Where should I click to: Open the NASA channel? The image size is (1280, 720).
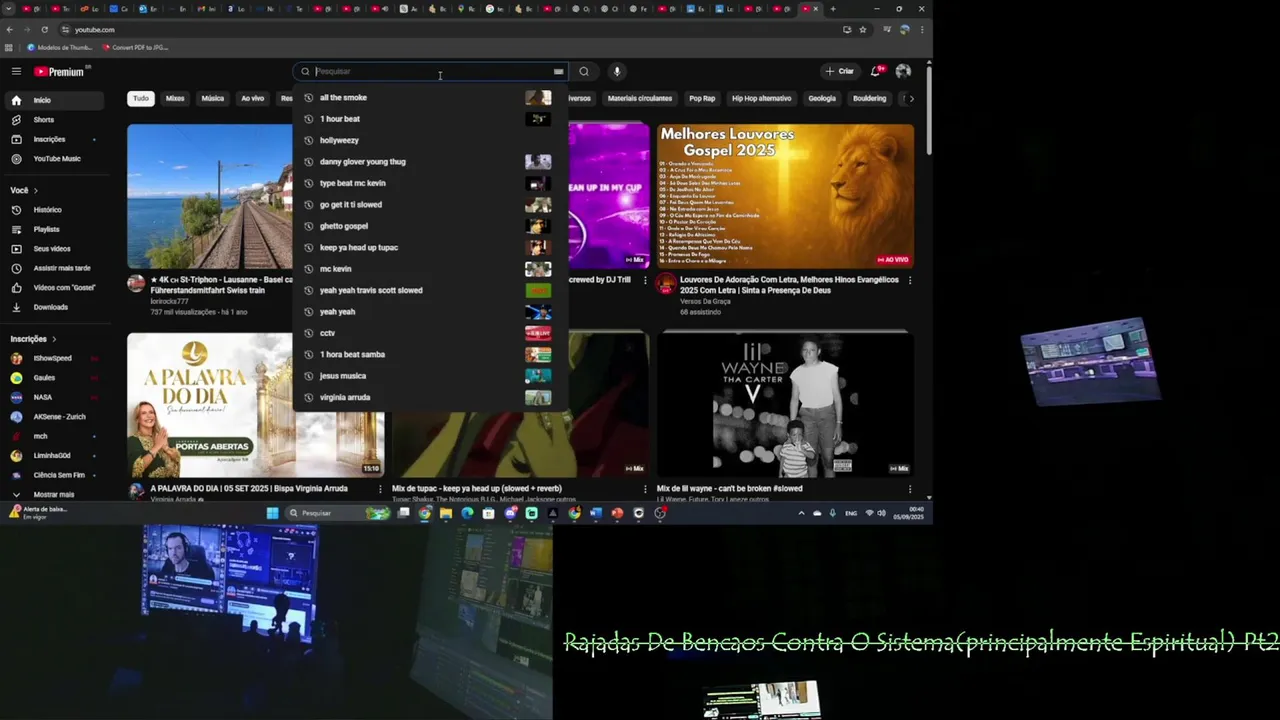point(53,397)
